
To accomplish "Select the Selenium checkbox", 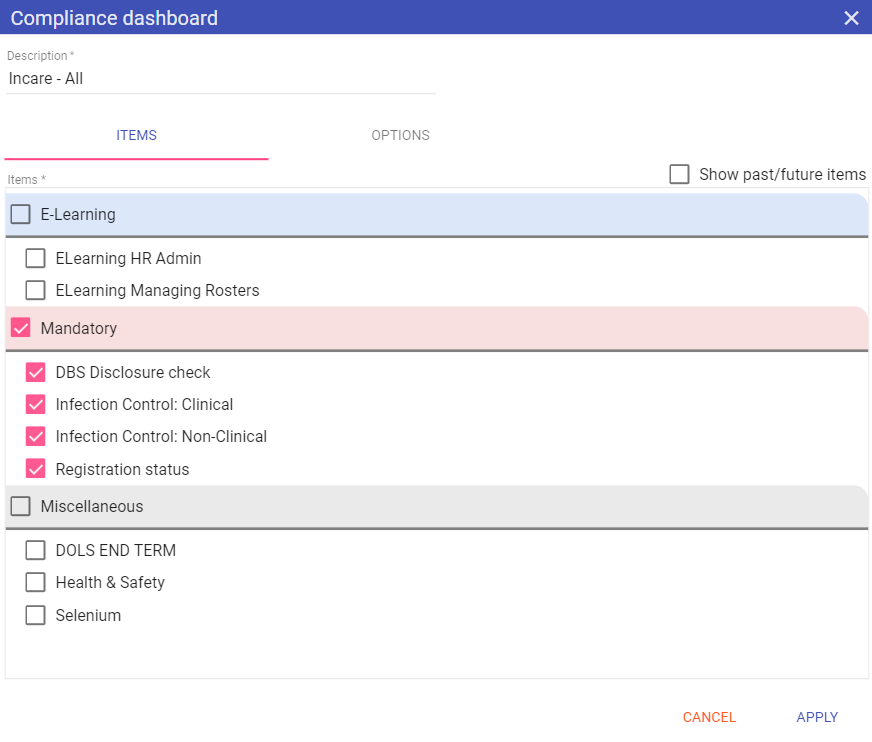I will point(36,615).
